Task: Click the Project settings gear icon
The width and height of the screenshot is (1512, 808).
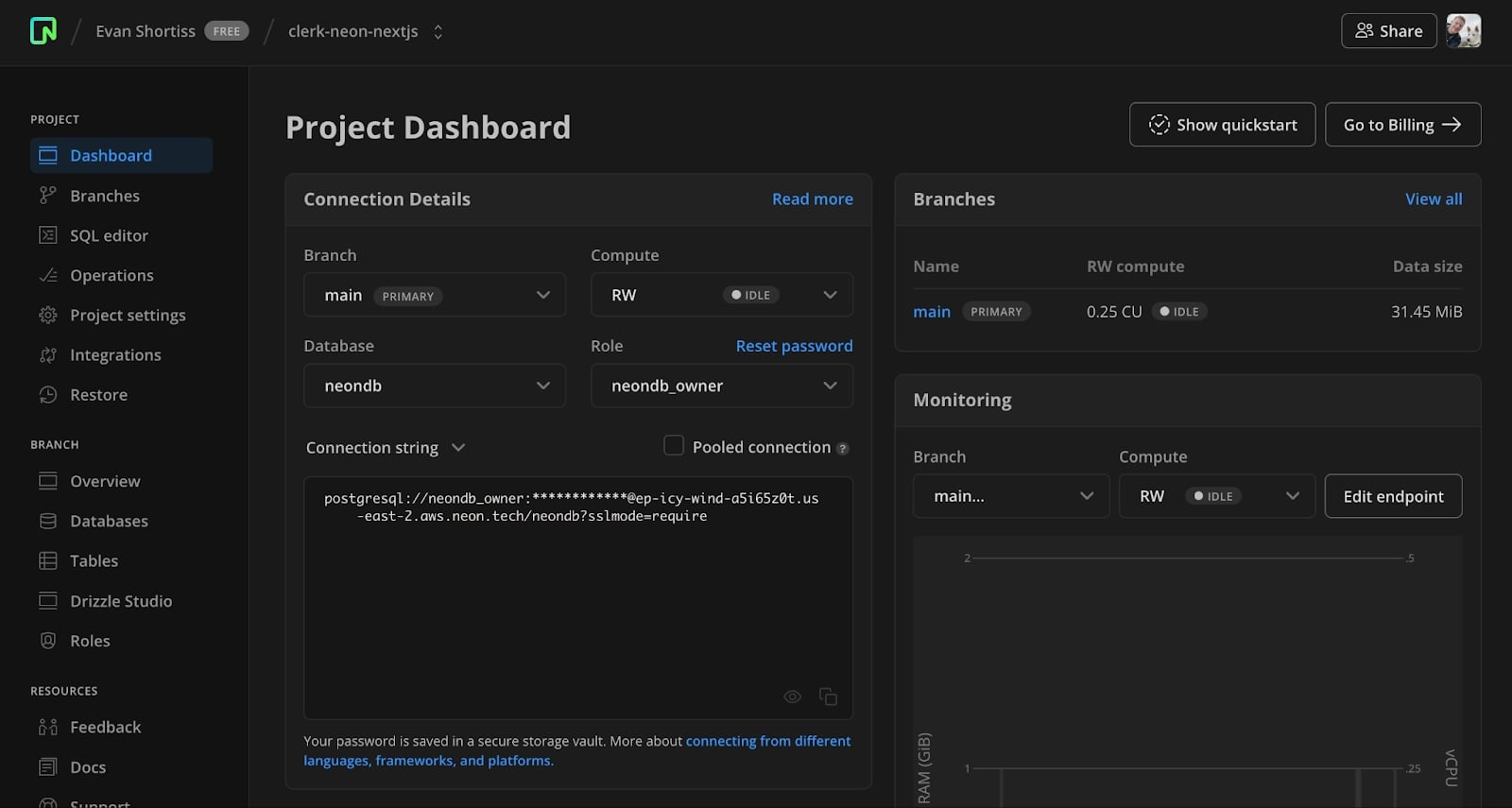Action: pyautogui.click(x=48, y=315)
